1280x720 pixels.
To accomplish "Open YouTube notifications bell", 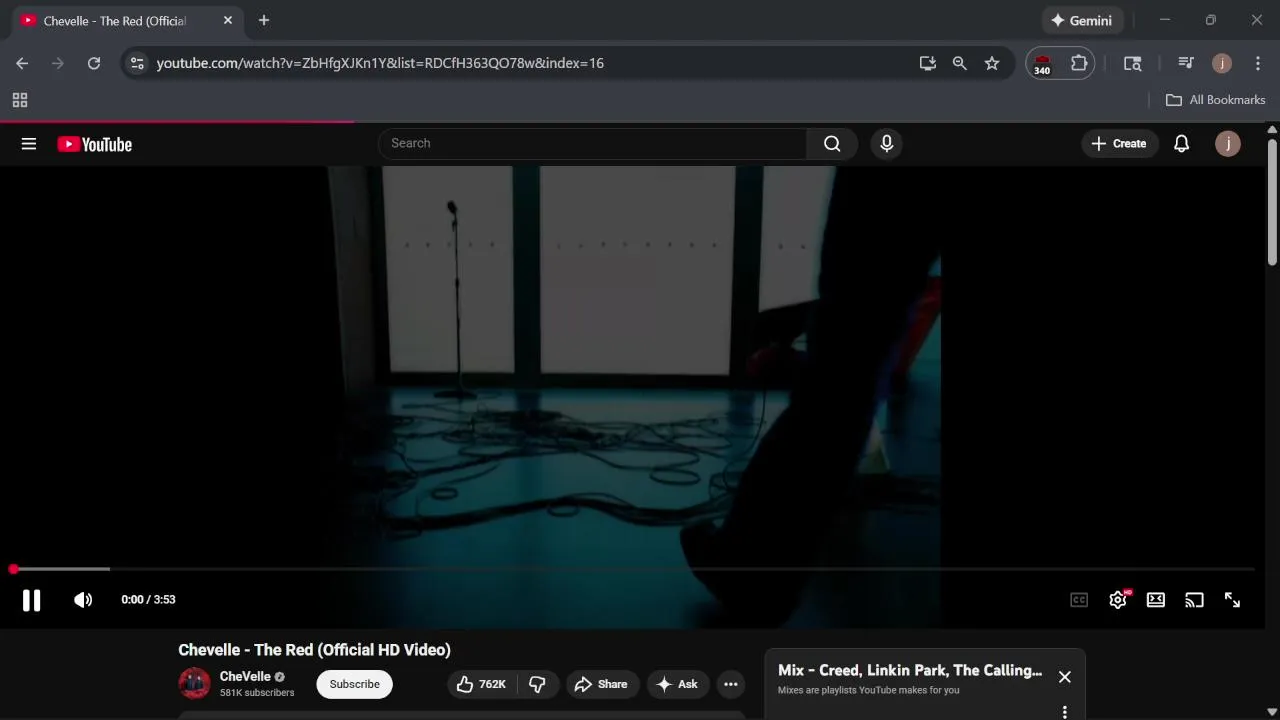I will point(1181,143).
